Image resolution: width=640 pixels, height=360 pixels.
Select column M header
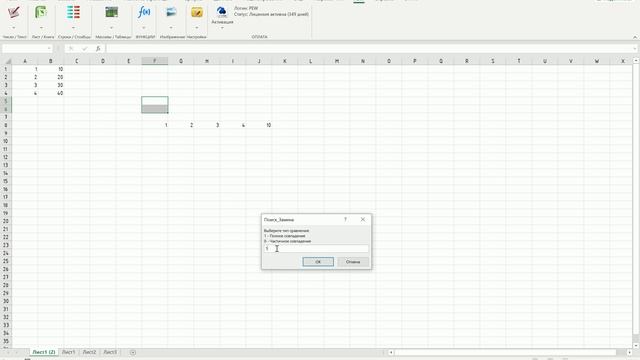point(337,61)
